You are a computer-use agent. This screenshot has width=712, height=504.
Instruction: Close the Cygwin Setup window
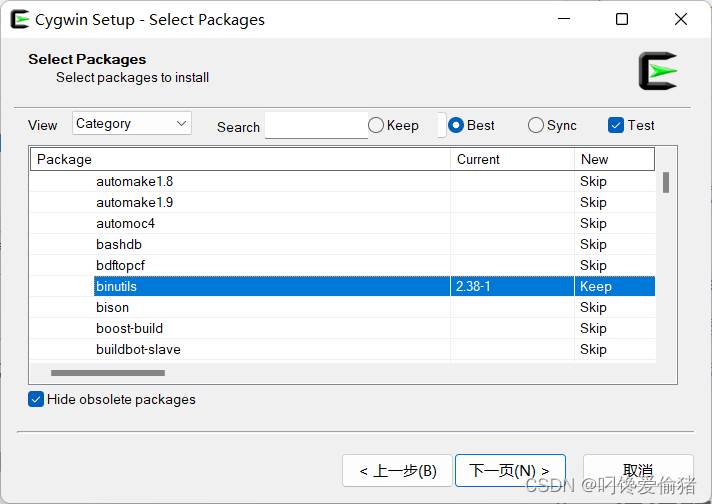point(681,19)
